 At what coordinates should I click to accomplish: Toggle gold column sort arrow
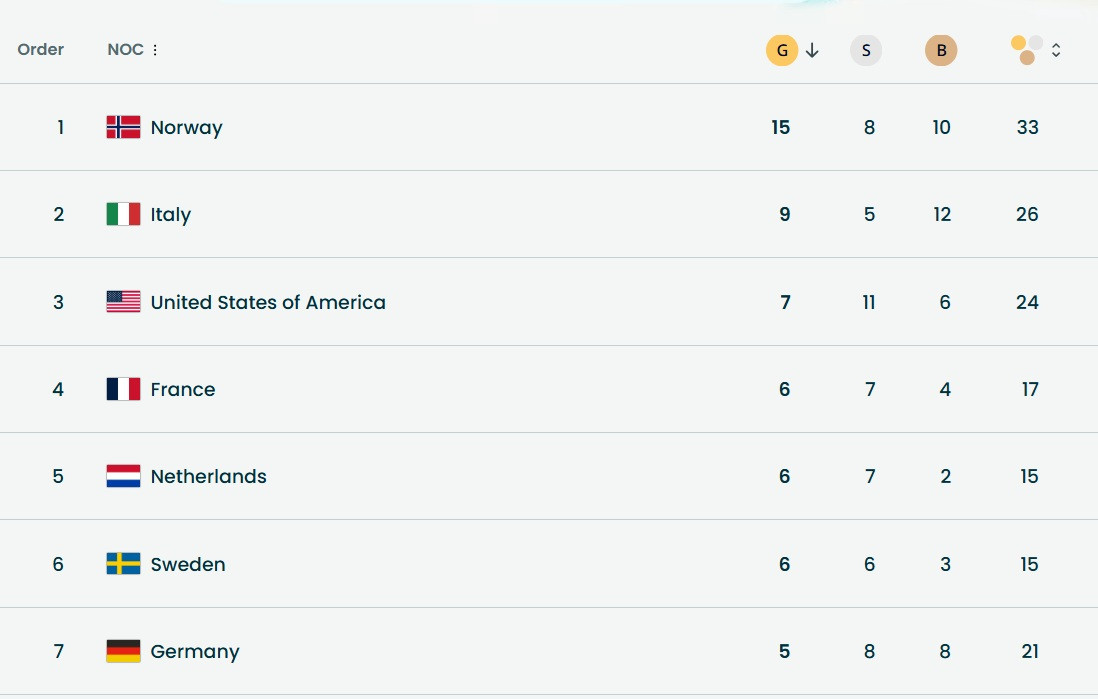[x=812, y=50]
